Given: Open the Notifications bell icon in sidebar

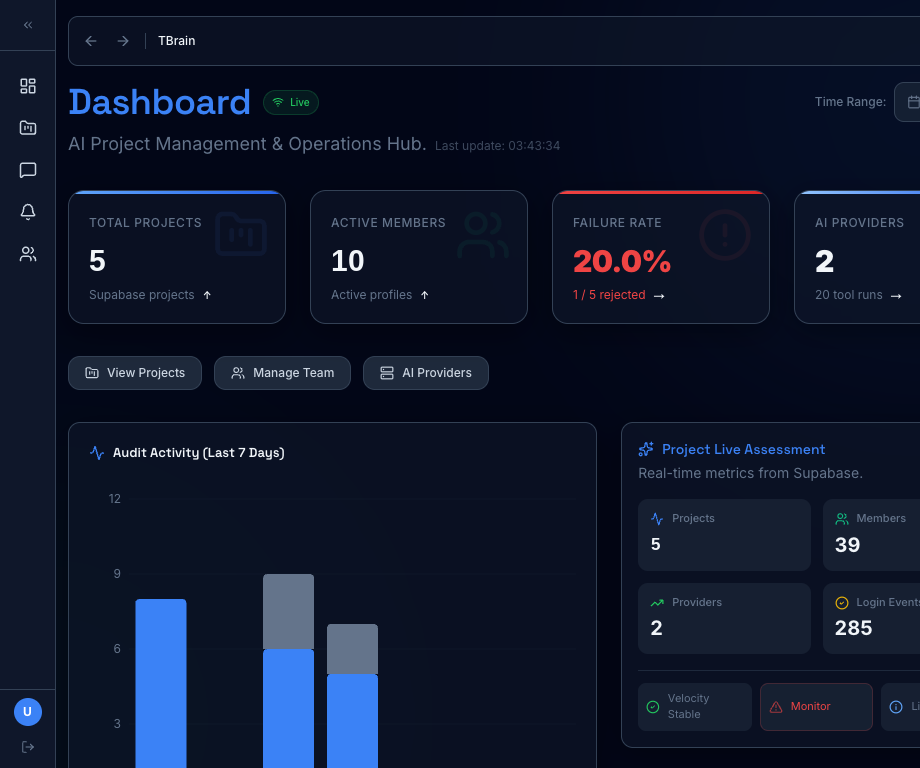Looking at the screenshot, I should (28, 212).
